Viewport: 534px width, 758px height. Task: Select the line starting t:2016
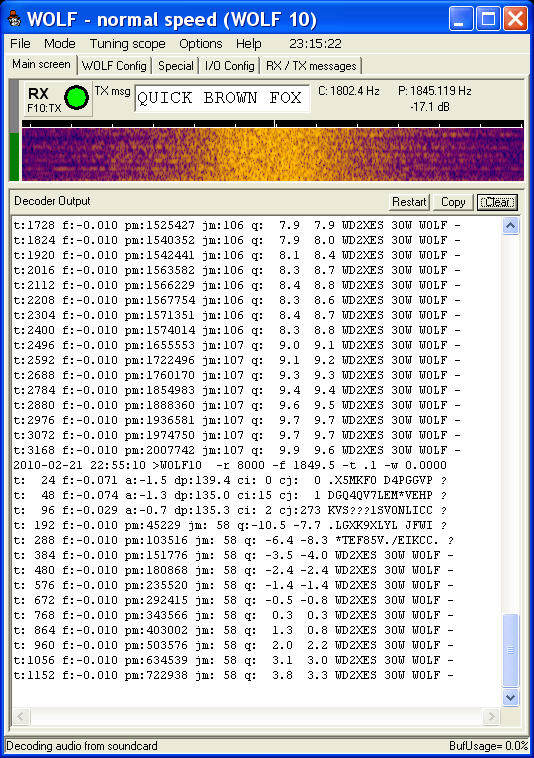(237, 270)
